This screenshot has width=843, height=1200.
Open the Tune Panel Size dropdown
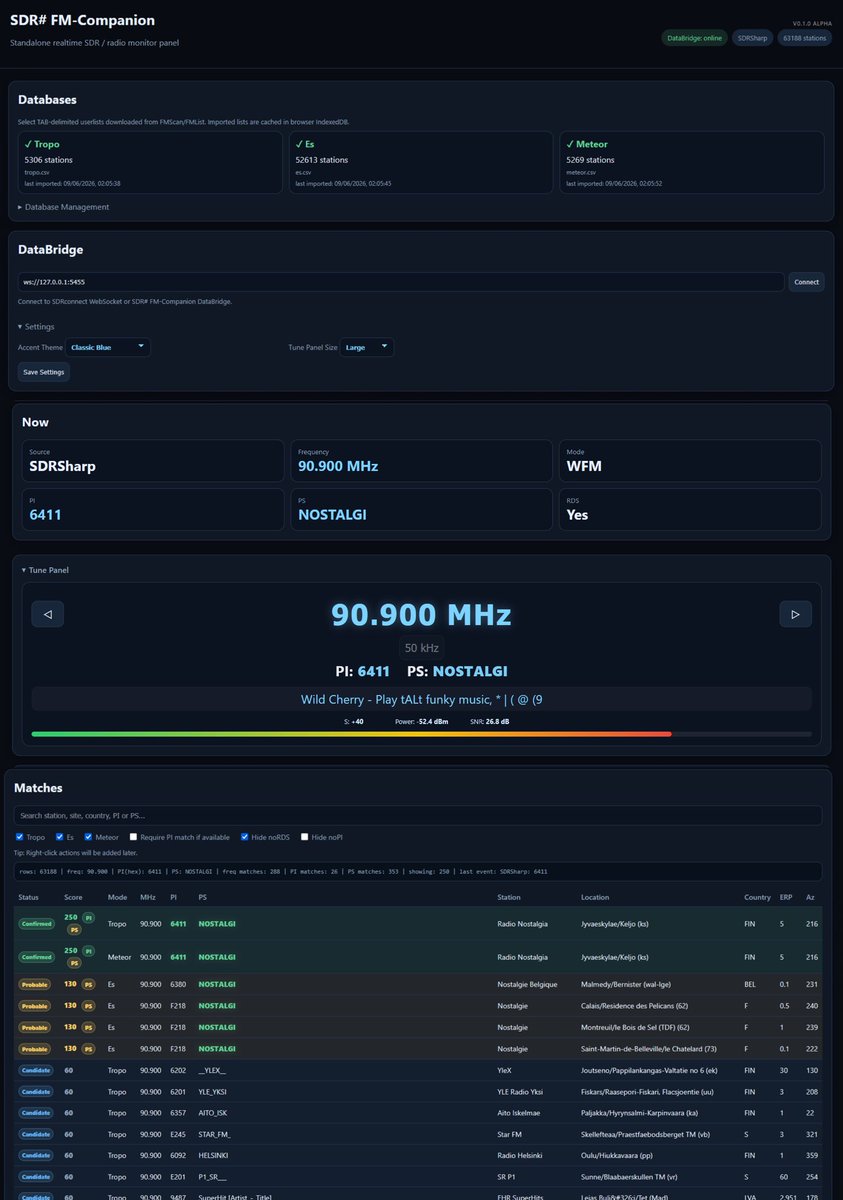pyautogui.click(x=367, y=347)
